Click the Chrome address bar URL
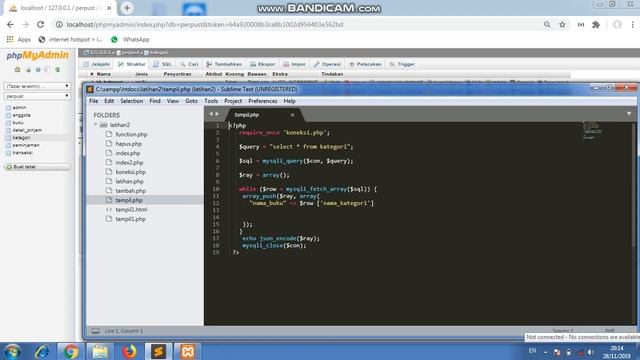The height and width of the screenshot is (360, 640). pyautogui.click(x=204, y=24)
